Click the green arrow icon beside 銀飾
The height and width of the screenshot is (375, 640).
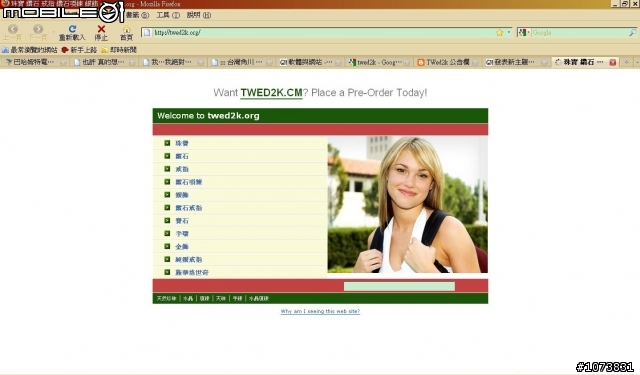167,195
